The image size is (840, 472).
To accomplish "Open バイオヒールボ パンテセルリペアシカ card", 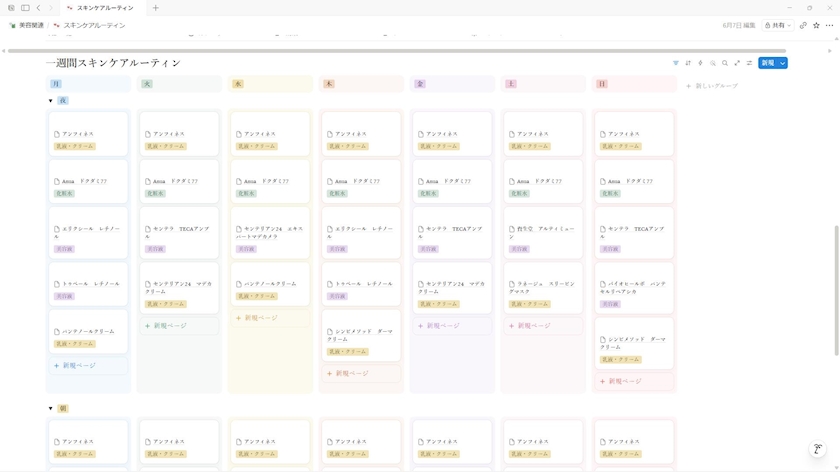I will (x=634, y=288).
